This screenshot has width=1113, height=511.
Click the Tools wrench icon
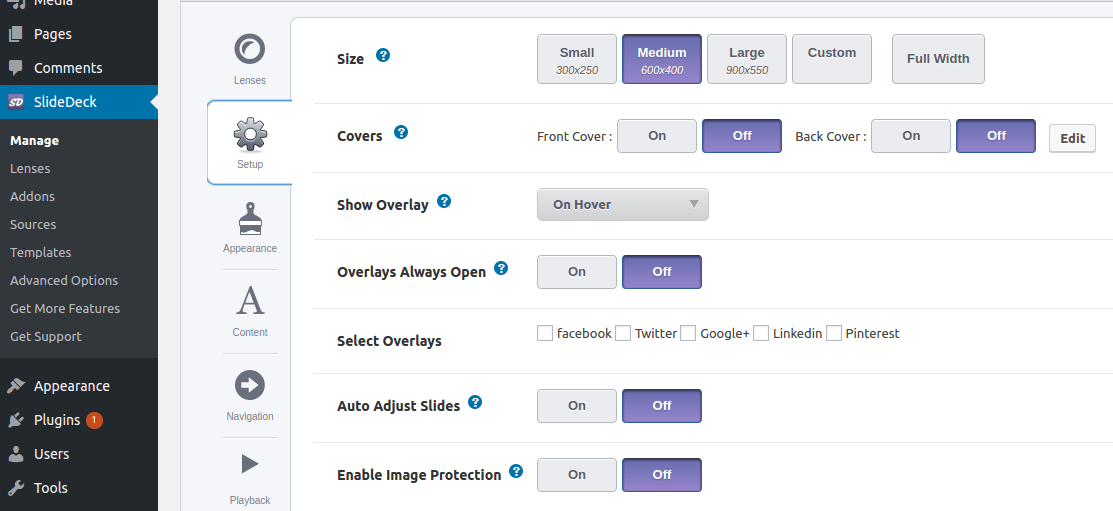[x=16, y=488]
